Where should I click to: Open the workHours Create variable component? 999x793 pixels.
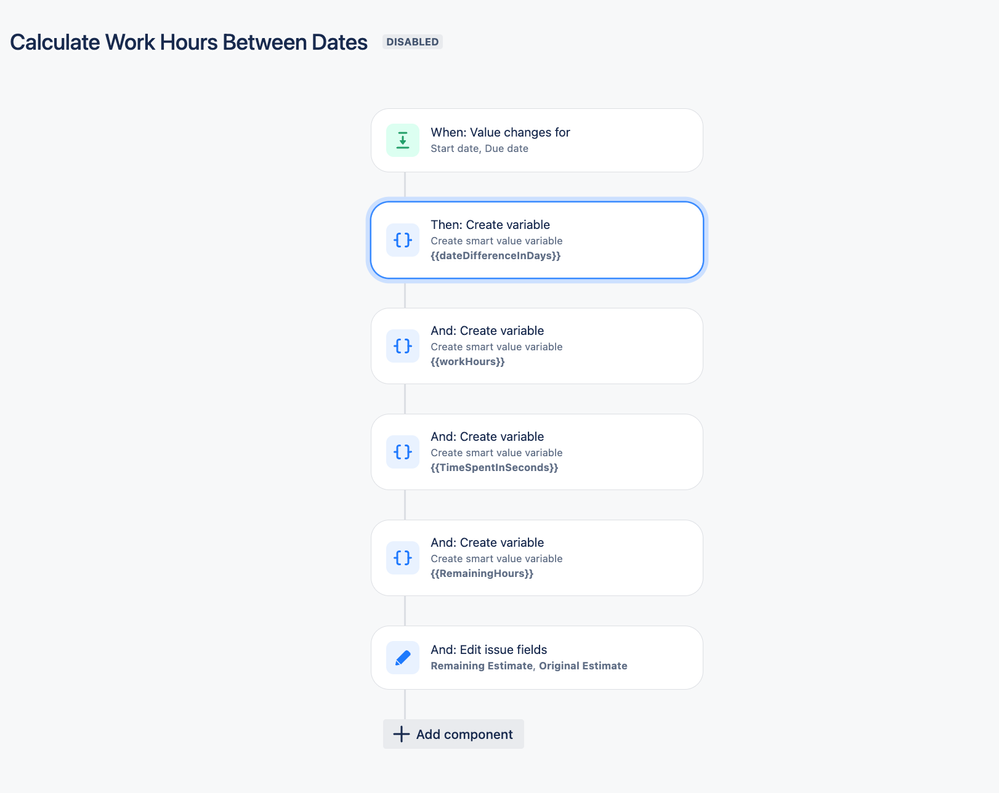pyautogui.click(x=537, y=346)
